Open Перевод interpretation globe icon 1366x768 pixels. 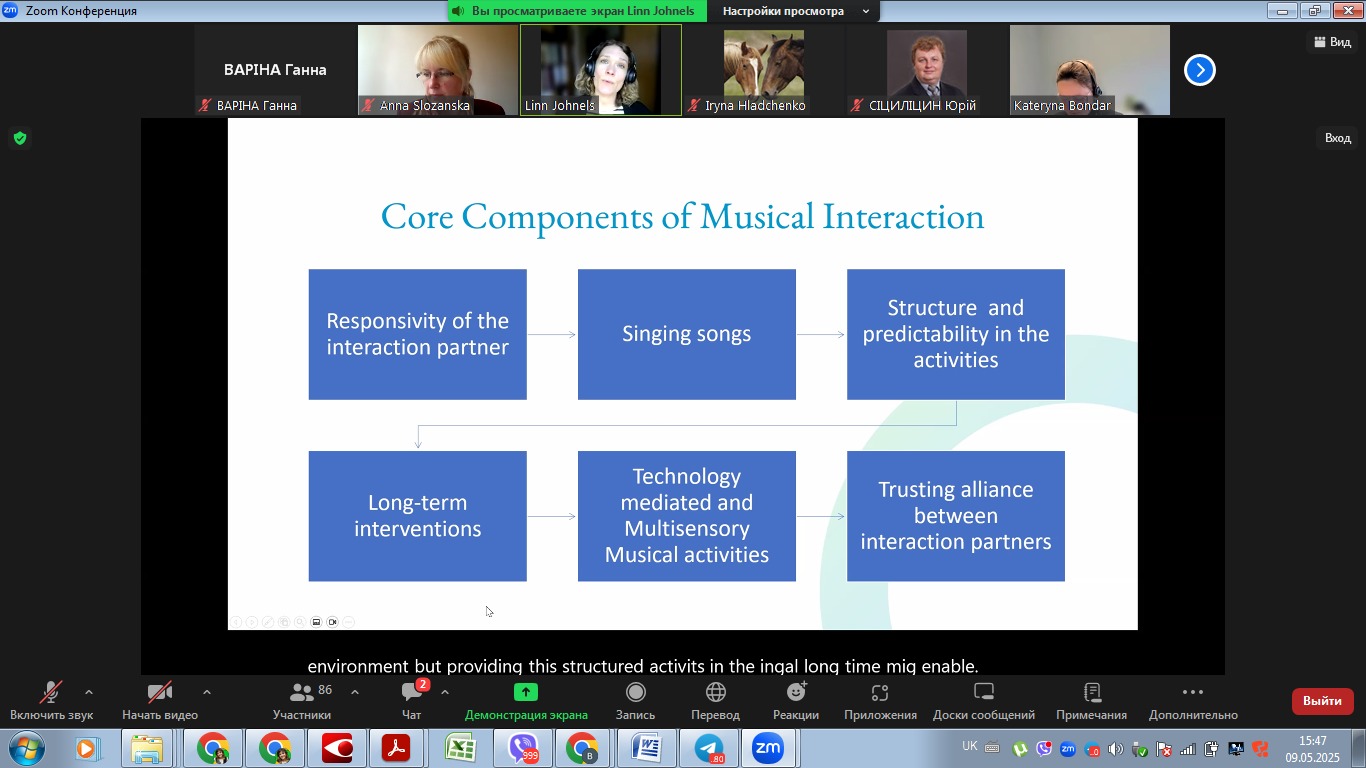point(715,693)
